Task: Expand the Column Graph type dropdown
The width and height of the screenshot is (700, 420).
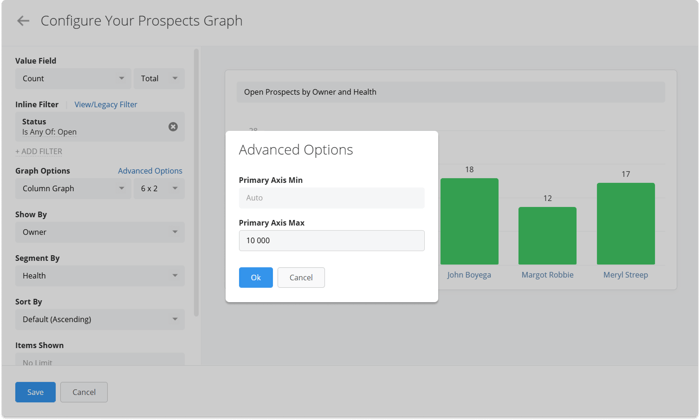Action: pyautogui.click(x=72, y=188)
